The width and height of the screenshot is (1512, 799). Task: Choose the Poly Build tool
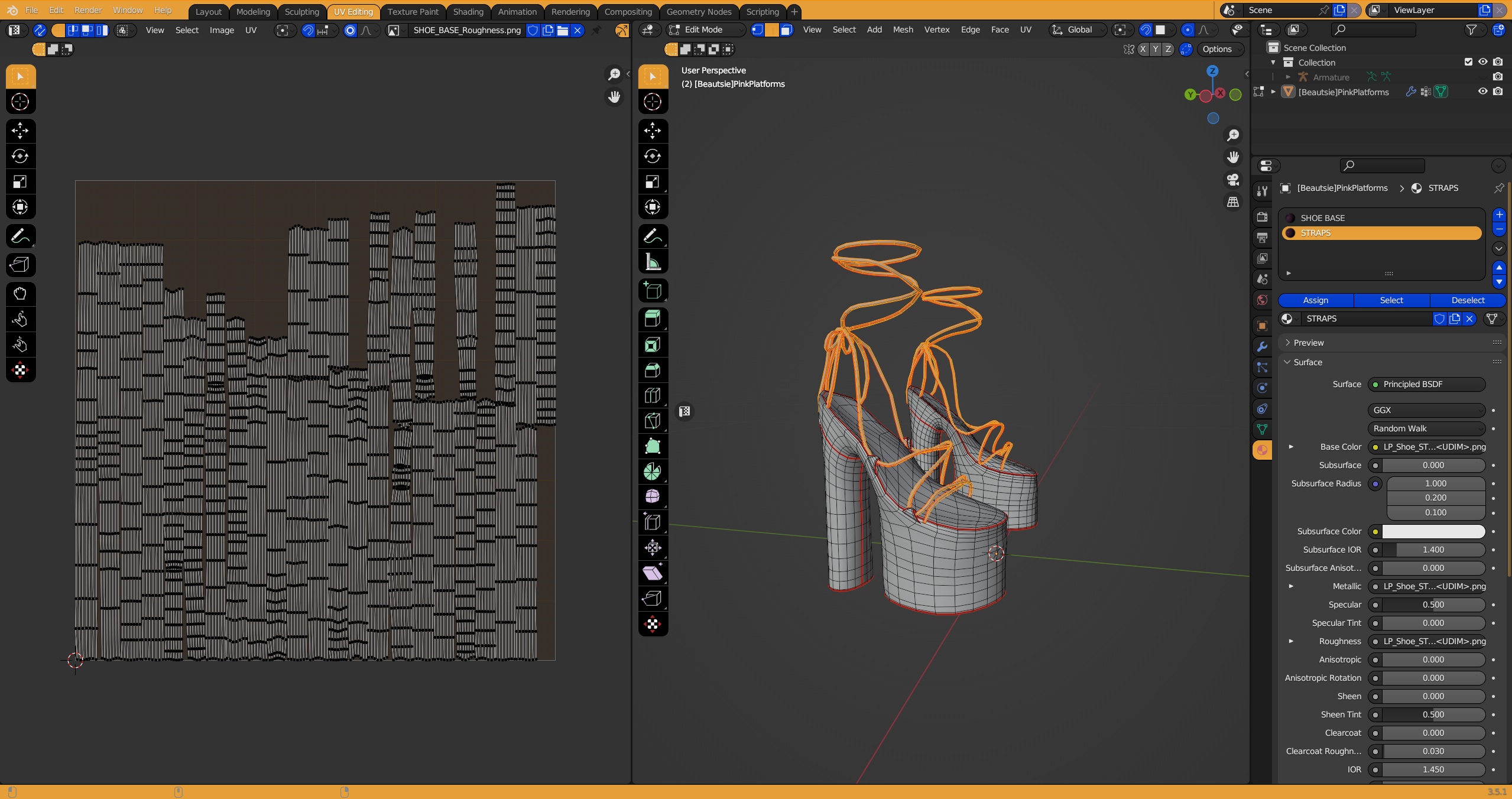coord(653,446)
